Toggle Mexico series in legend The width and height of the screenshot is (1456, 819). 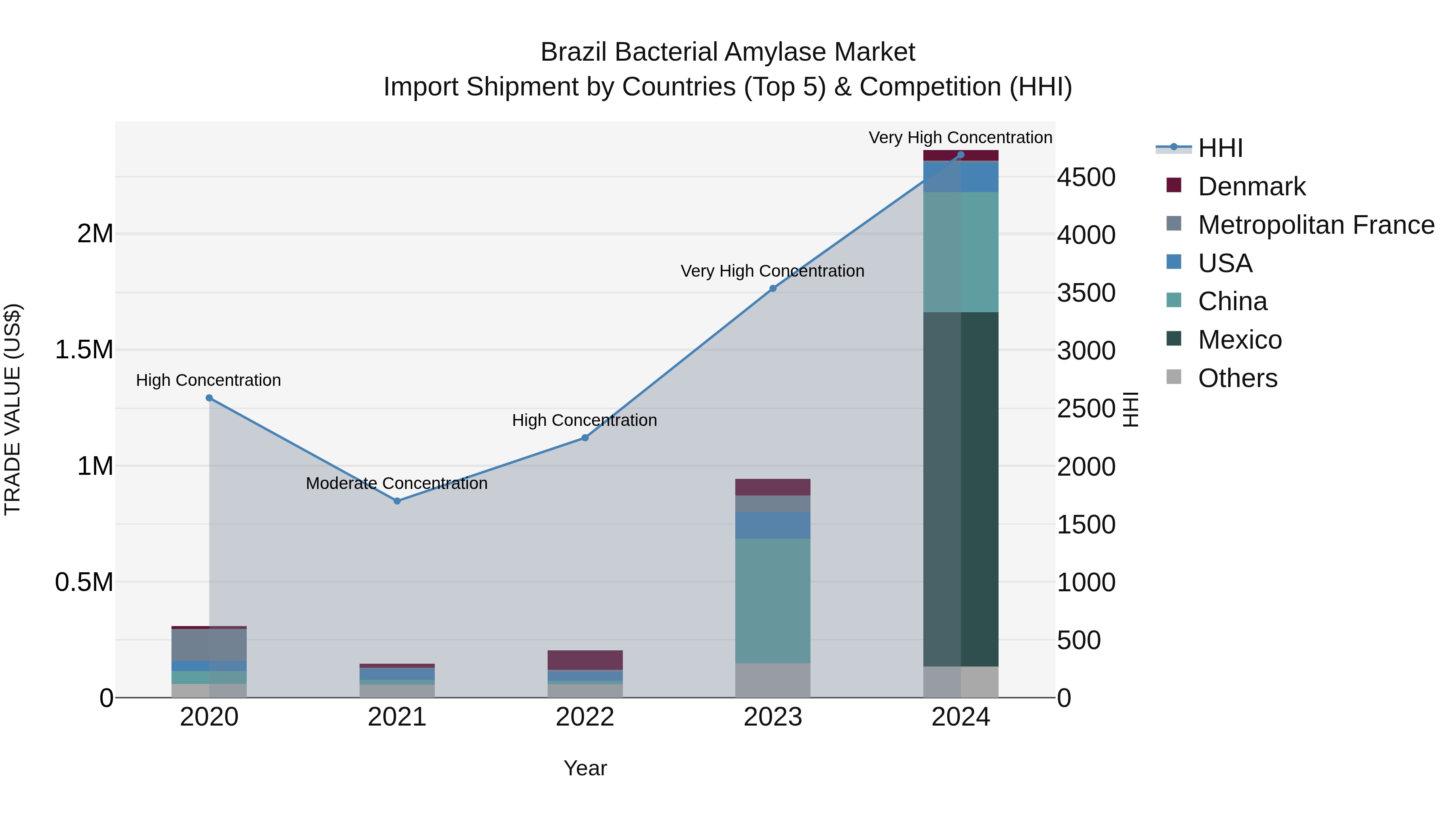(1224, 340)
